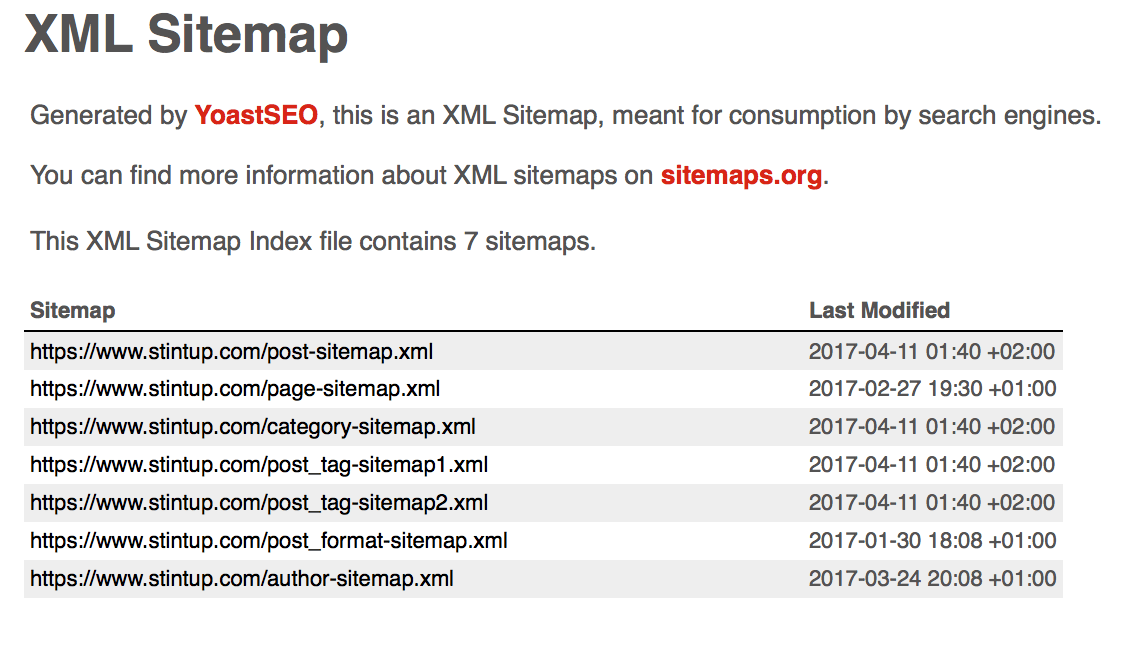Viewport: 1146px width, 650px height.
Task: Follow the sitemaps.org link
Action: 741,177
